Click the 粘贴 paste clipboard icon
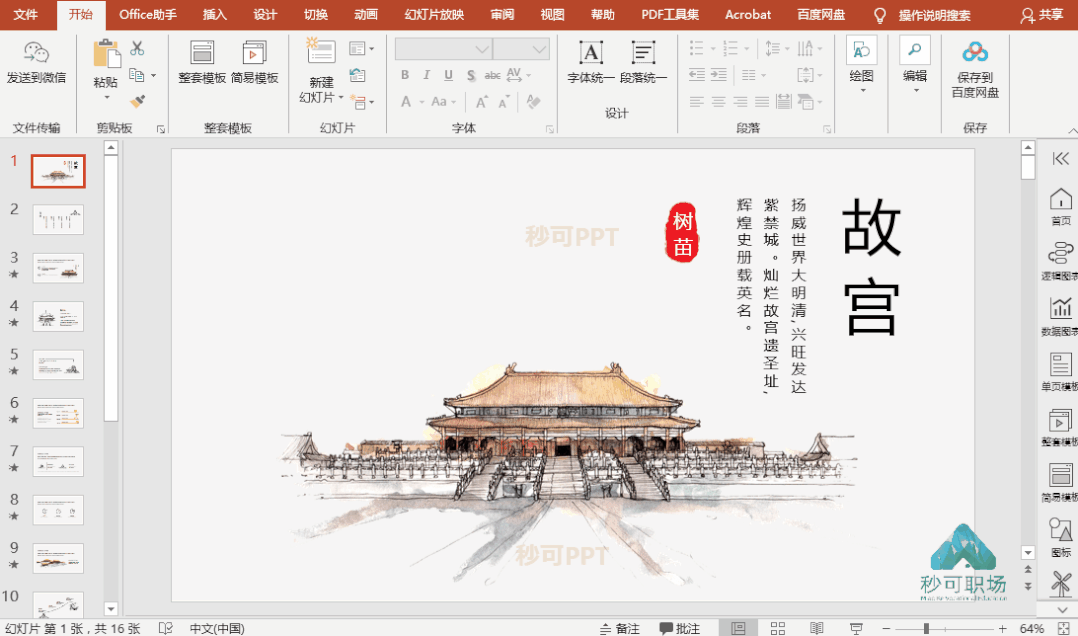 [x=106, y=54]
